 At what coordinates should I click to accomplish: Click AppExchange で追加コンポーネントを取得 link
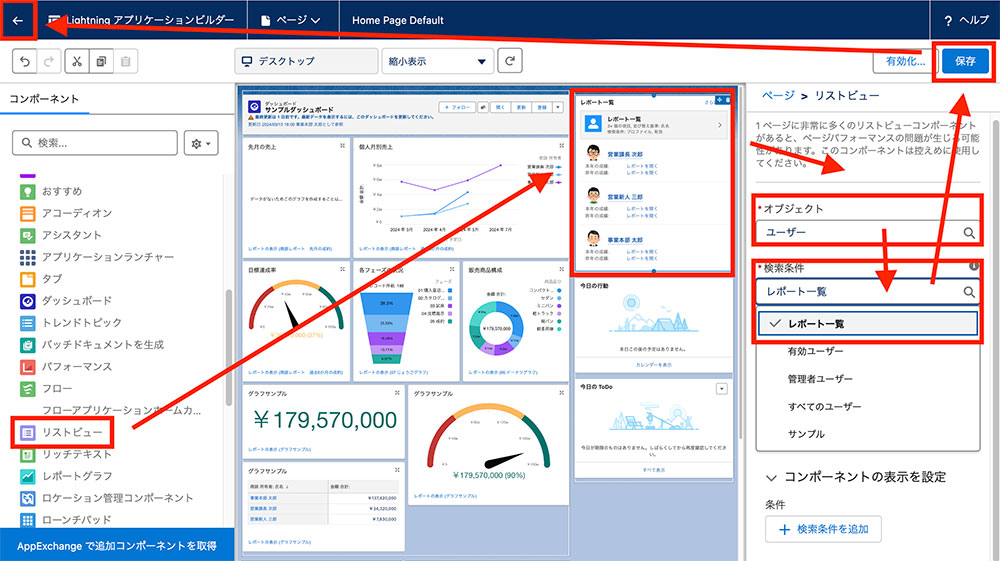(117, 546)
